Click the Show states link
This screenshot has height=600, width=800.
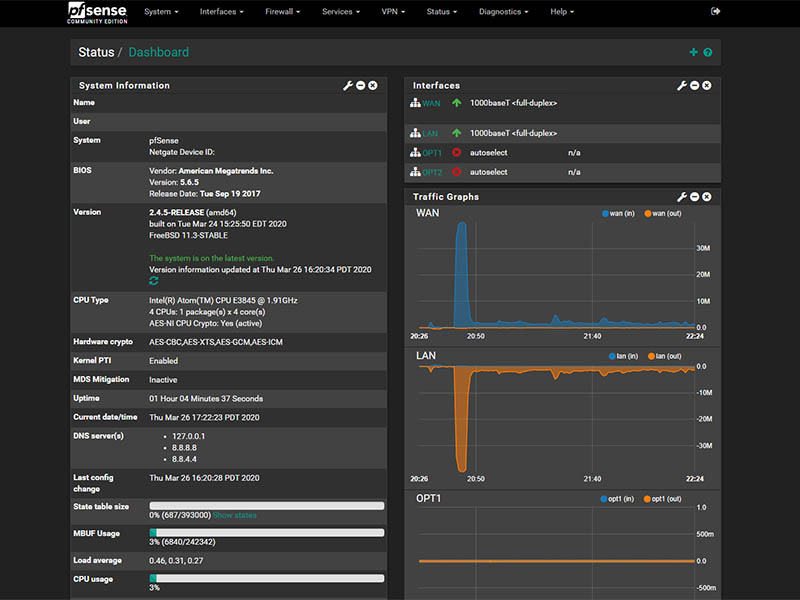pos(234,516)
